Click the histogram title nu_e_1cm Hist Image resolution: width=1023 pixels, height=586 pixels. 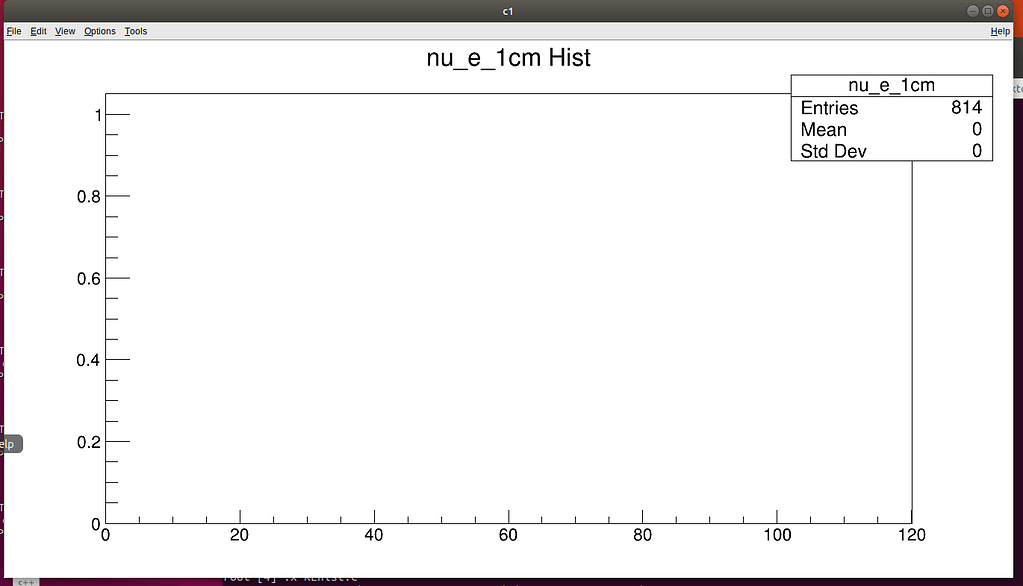(x=507, y=58)
